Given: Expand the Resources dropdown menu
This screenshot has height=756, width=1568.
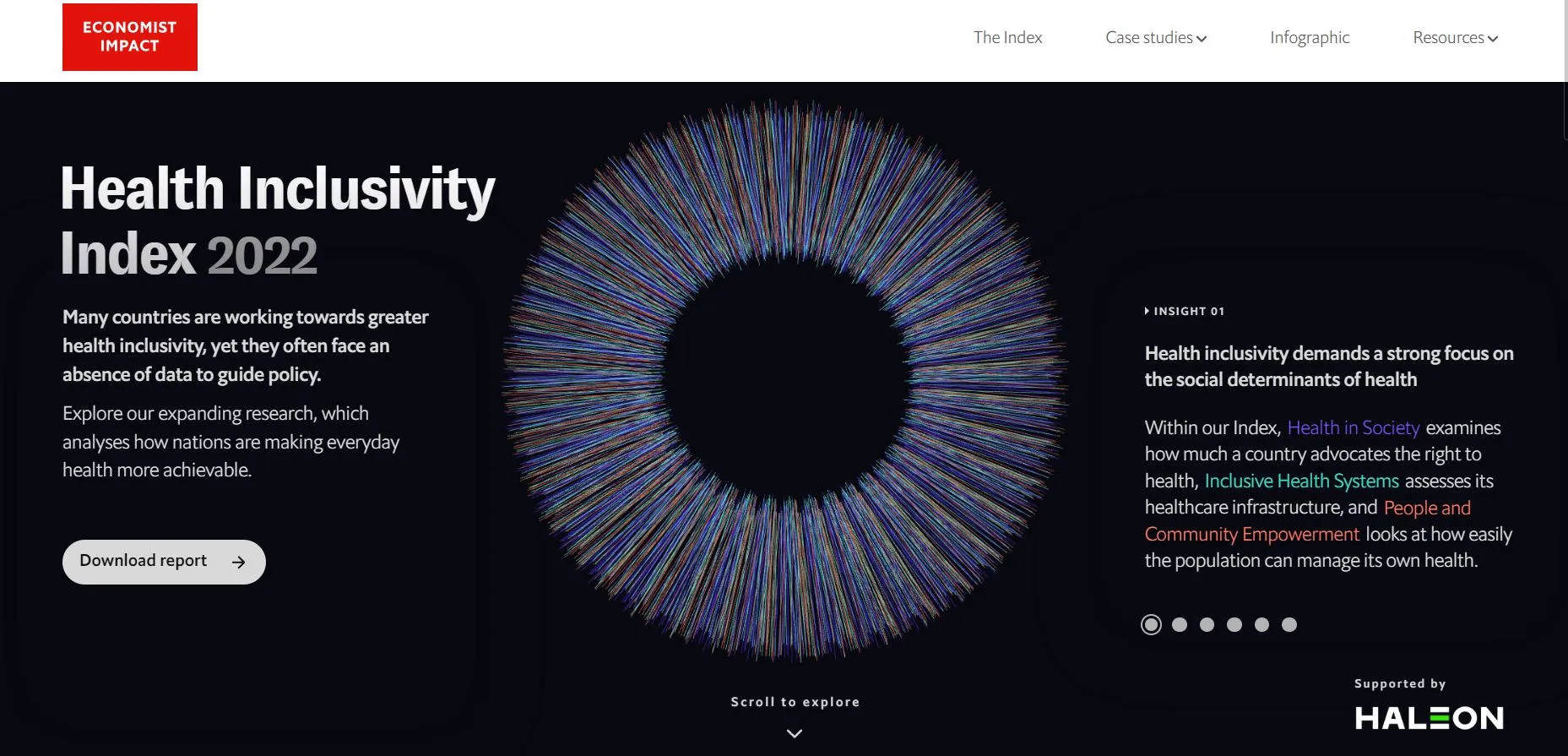Looking at the screenshot, I should point(1455,38).
